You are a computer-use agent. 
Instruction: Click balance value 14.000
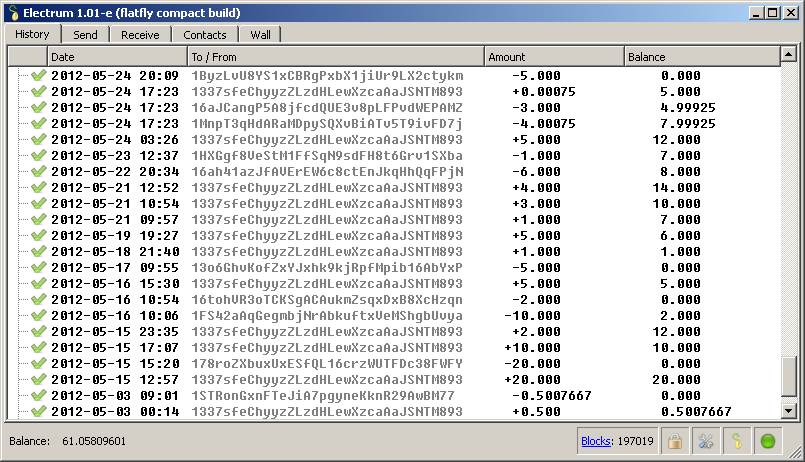[x=677, y=187]
